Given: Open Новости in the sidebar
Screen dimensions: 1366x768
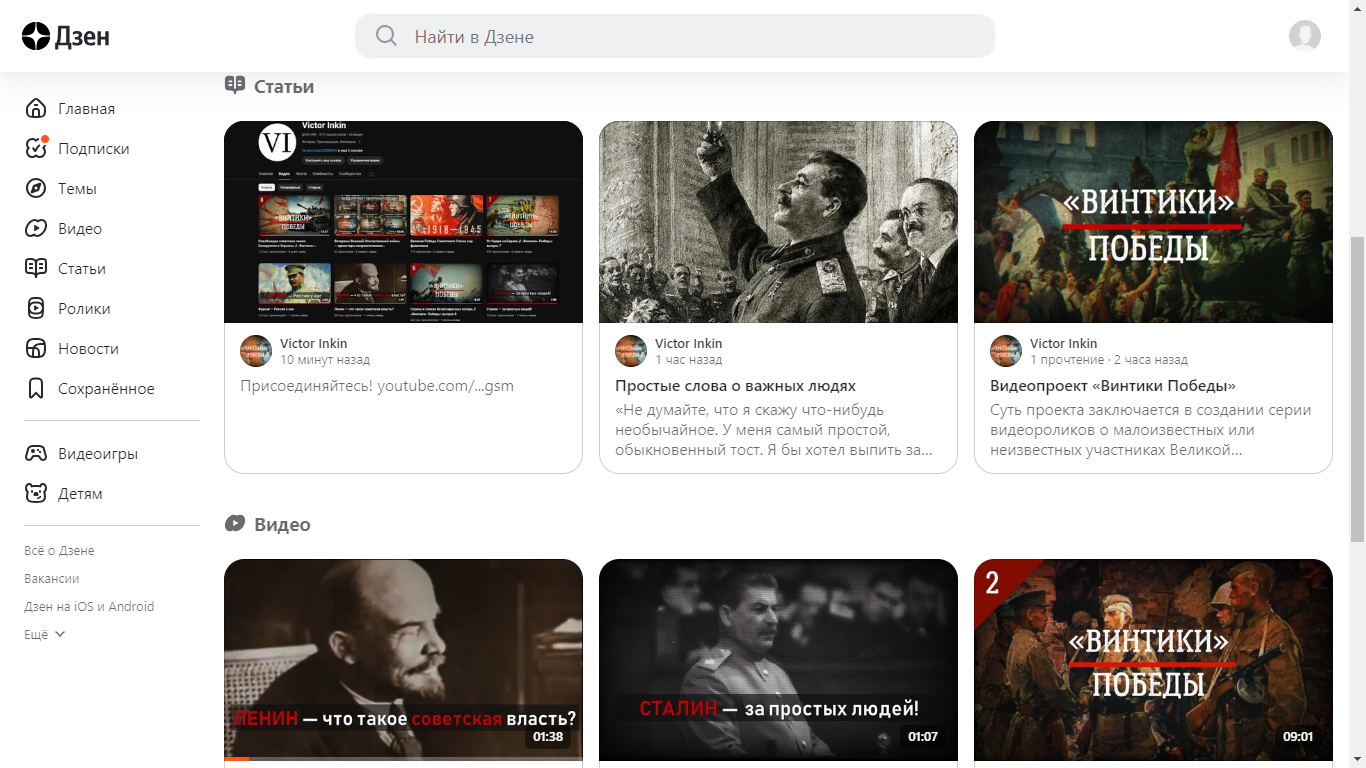Looking at the screenshot, I should click(88, 349).
